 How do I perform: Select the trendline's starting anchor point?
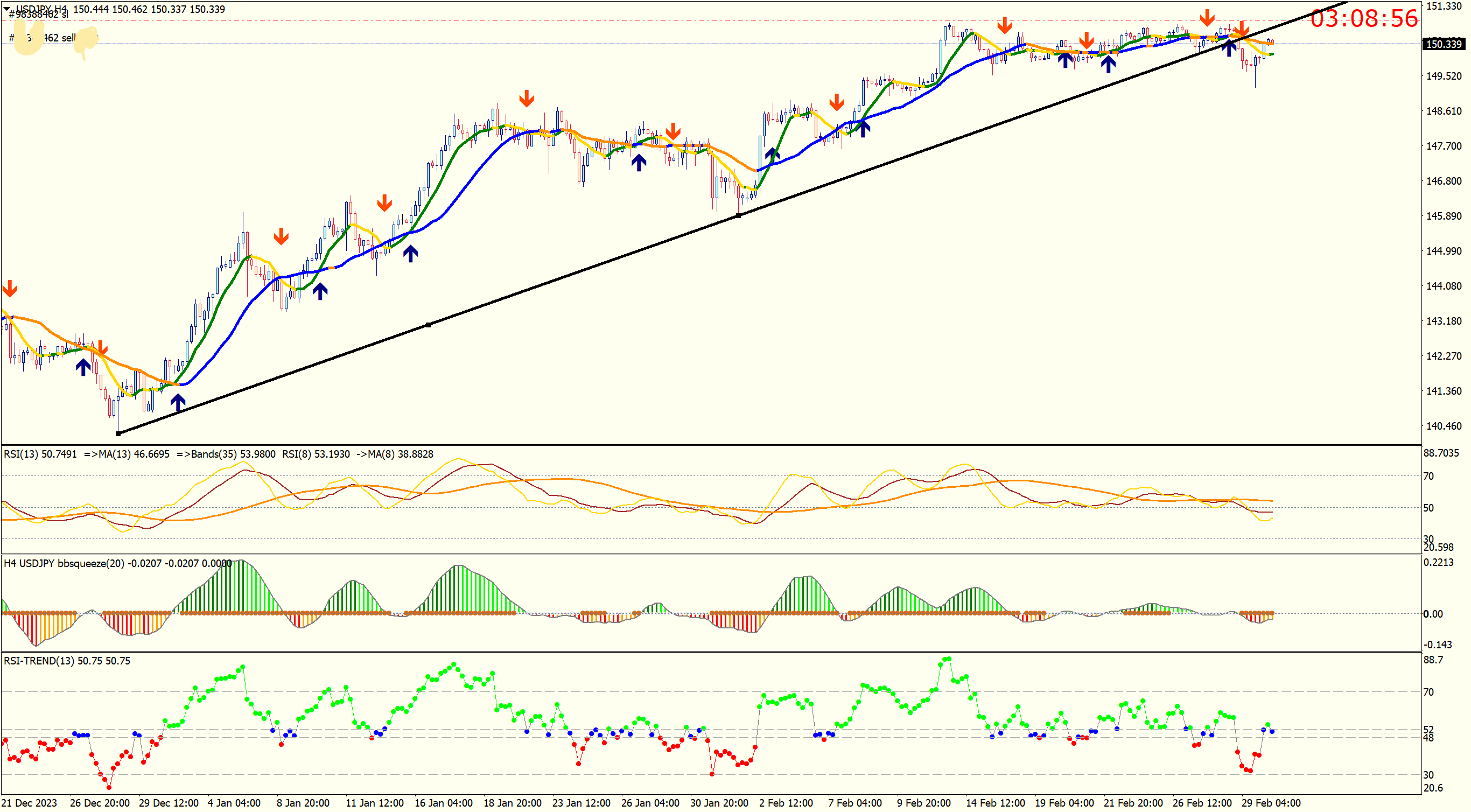[x=118, y=433]
